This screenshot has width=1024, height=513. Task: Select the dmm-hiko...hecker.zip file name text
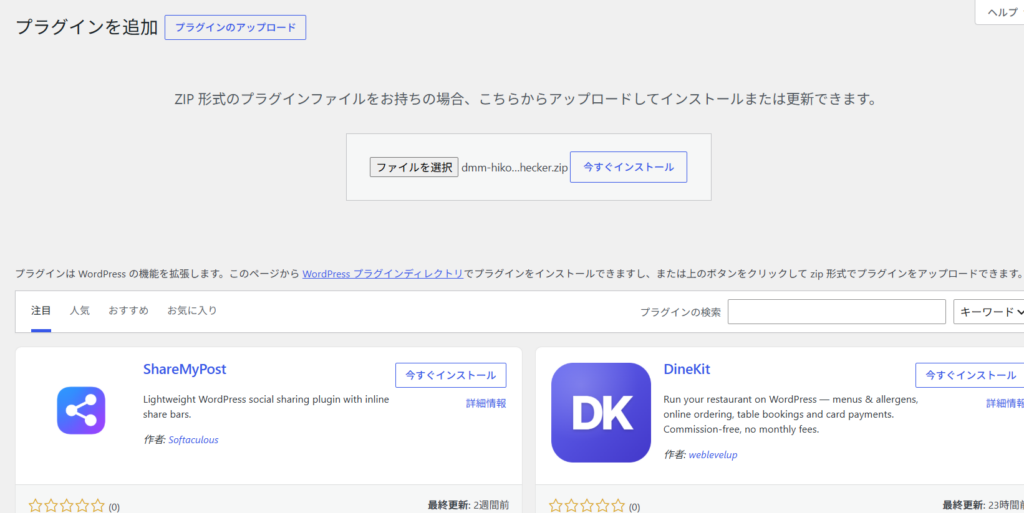[515, 167]
